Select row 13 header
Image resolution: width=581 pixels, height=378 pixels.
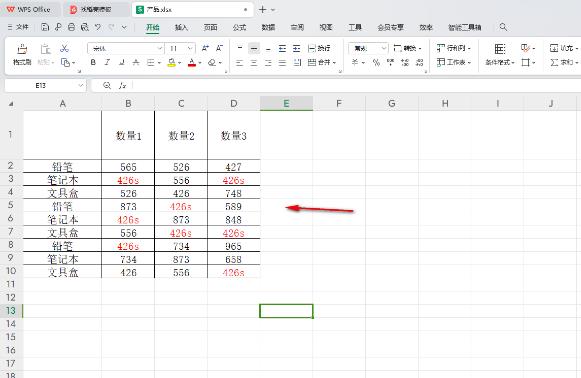coord(11,311)
